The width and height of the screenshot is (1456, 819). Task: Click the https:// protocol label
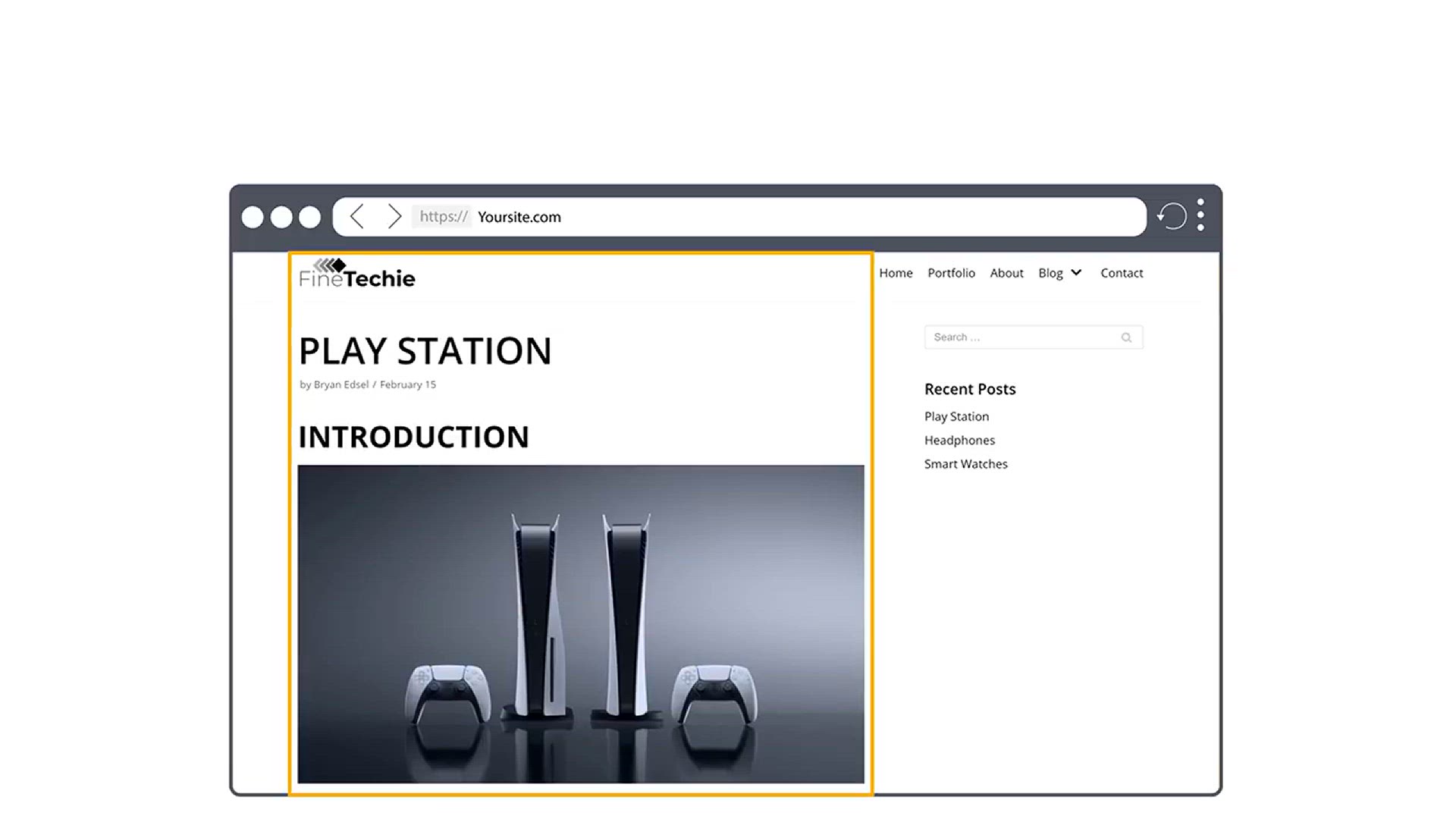[444, 216]
